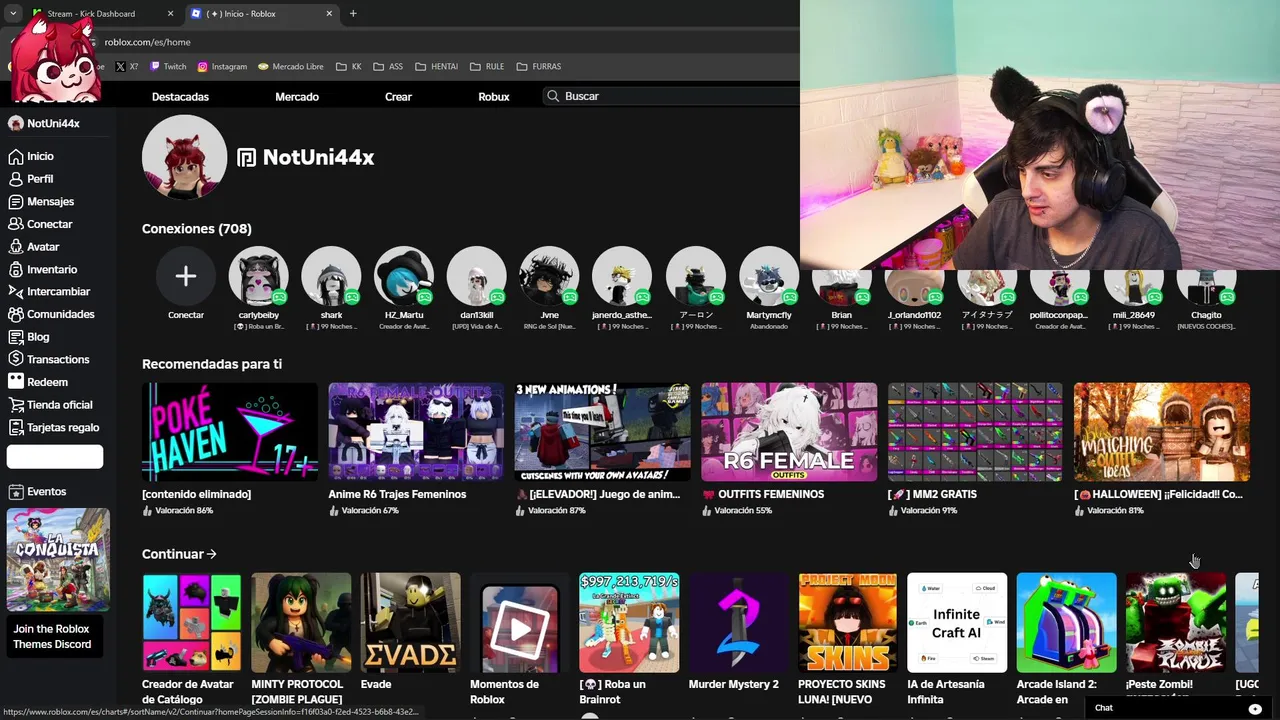Open the La Conquista event banner
Viewport: 1280px width, 720px height.
(x=58, y=559)
